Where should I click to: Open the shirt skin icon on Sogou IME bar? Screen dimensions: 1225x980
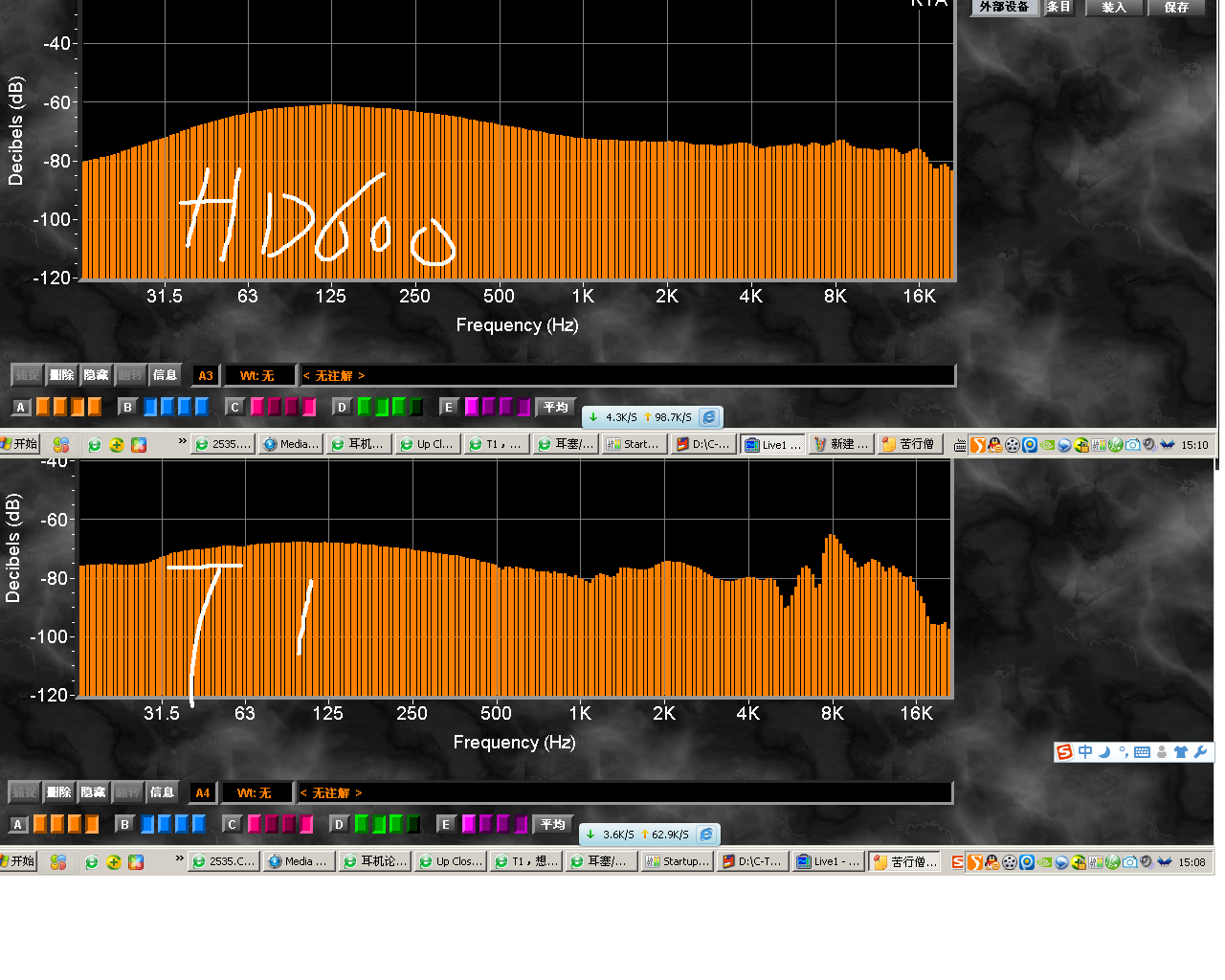(x=1180, y=752)
